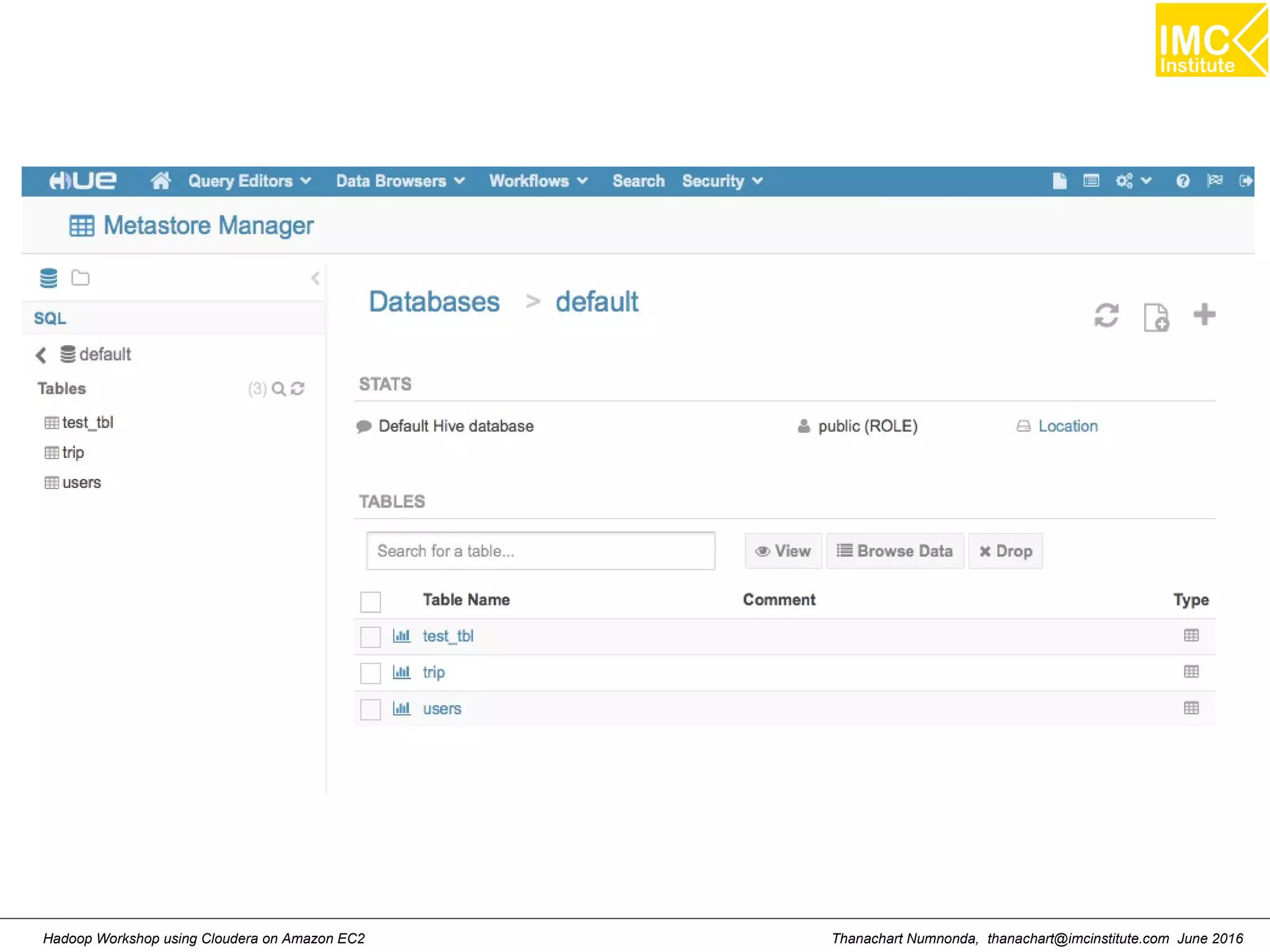Open the Workflows menu
The width and height of the screenshot is (1270, 952).
[538, 181]
